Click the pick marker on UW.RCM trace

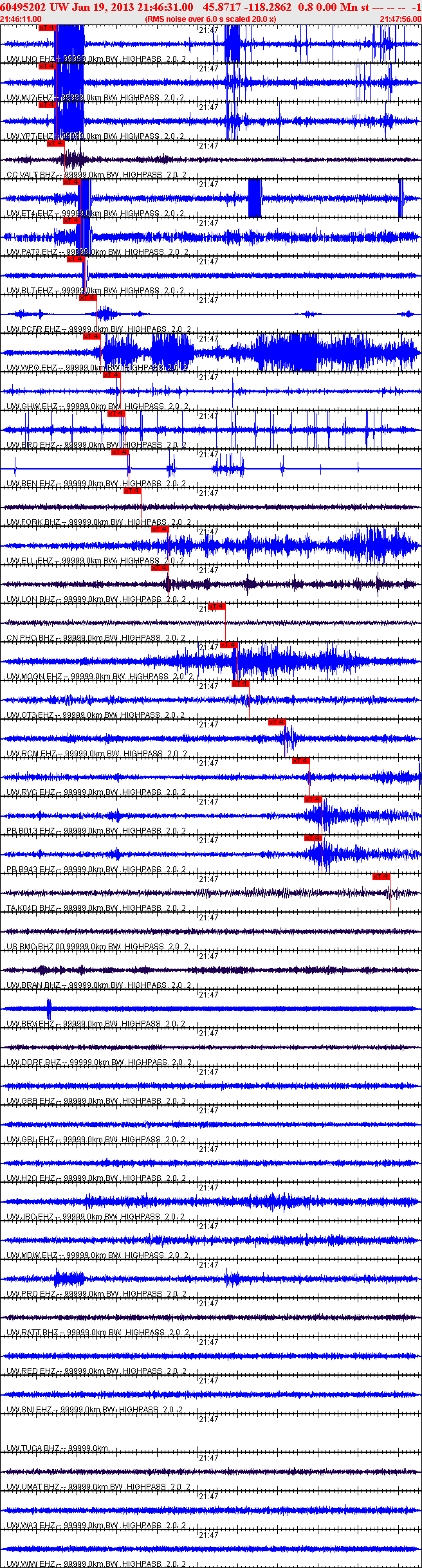click(277, 722)
